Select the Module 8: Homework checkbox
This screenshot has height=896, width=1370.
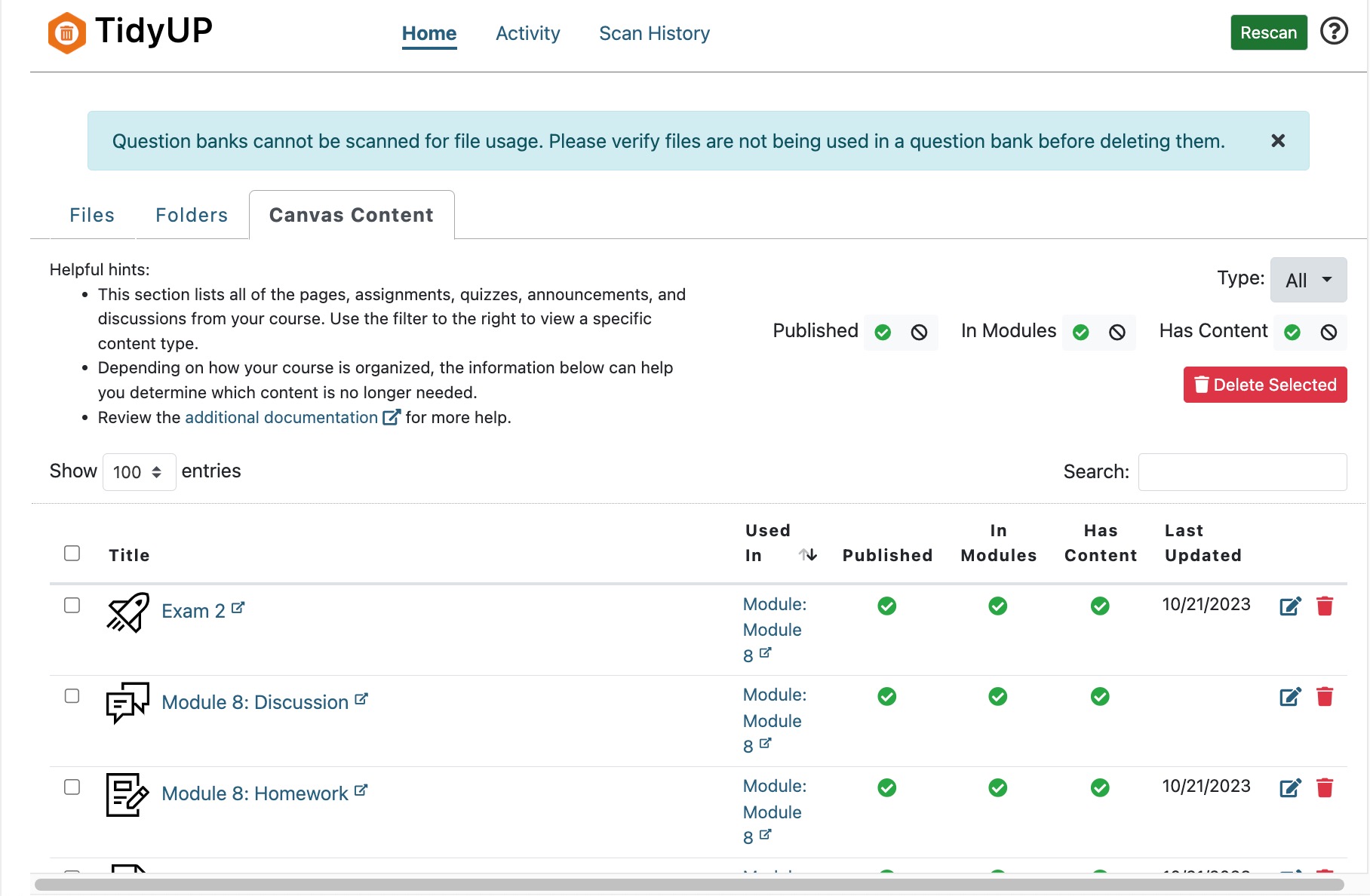click(72, 787)
